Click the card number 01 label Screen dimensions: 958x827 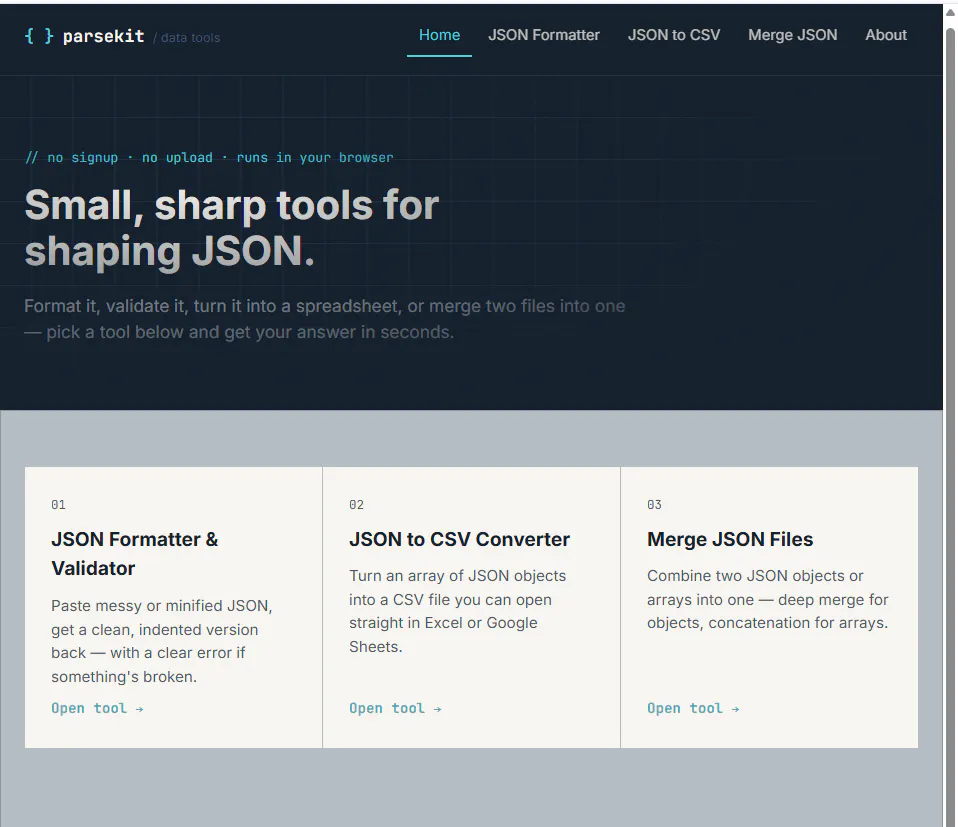point(58,505)
